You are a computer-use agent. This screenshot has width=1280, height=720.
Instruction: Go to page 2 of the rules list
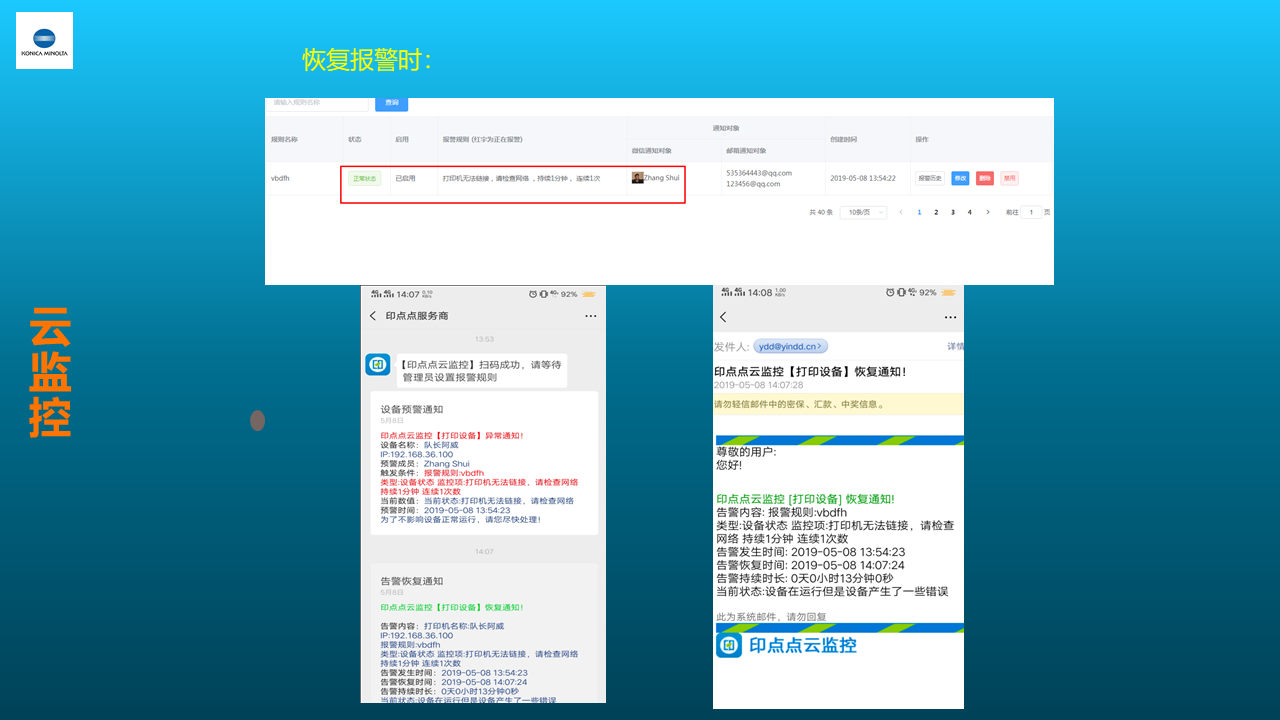pos(936,212)
